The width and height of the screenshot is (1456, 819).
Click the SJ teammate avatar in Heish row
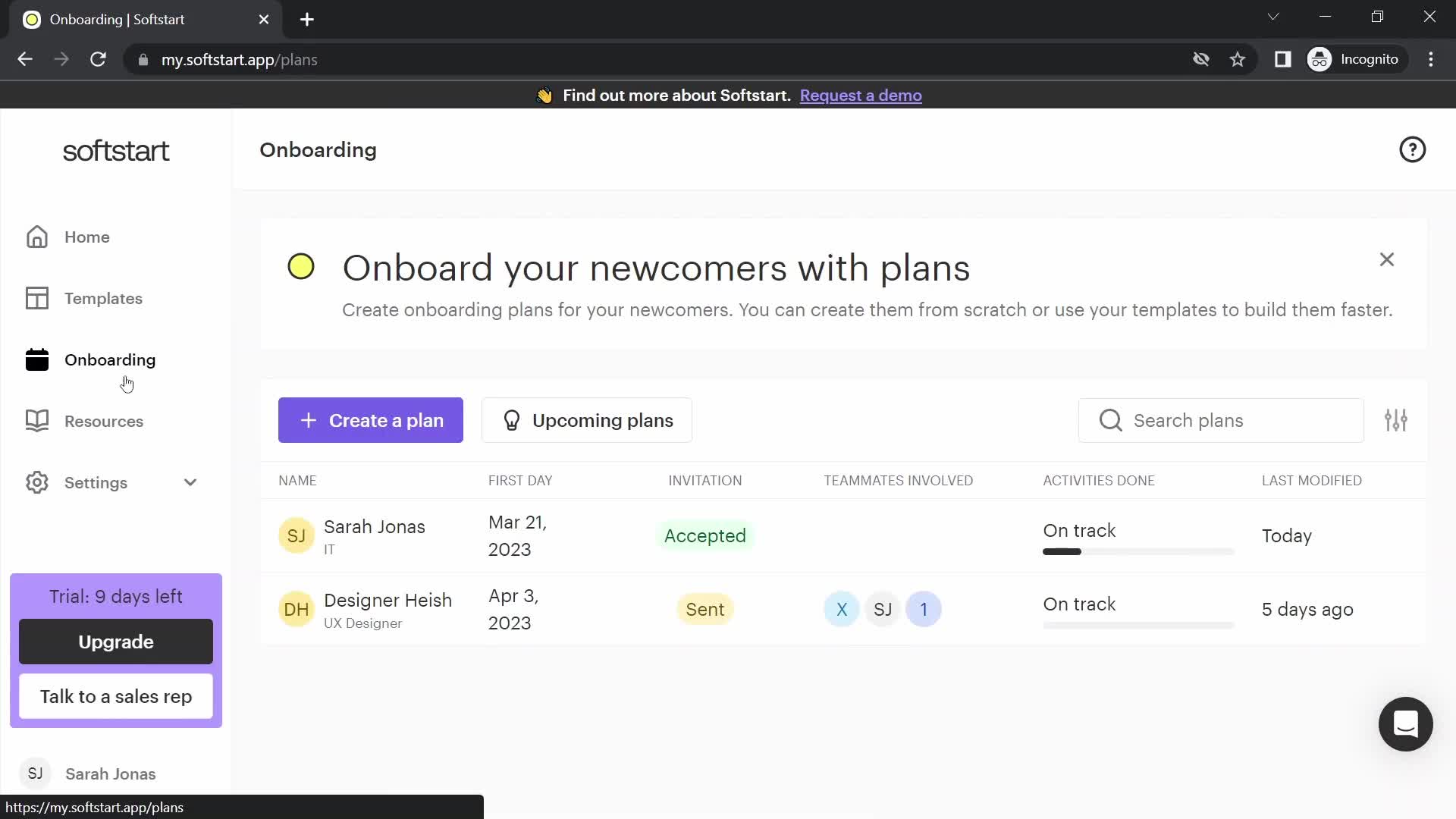tap(883, 609)
